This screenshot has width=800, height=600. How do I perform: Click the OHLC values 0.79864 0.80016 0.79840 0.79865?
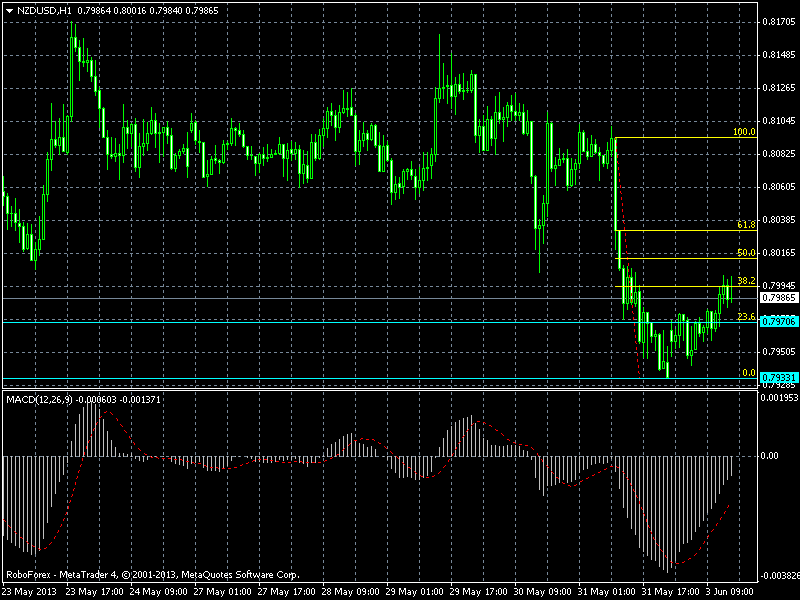[147, 11]
